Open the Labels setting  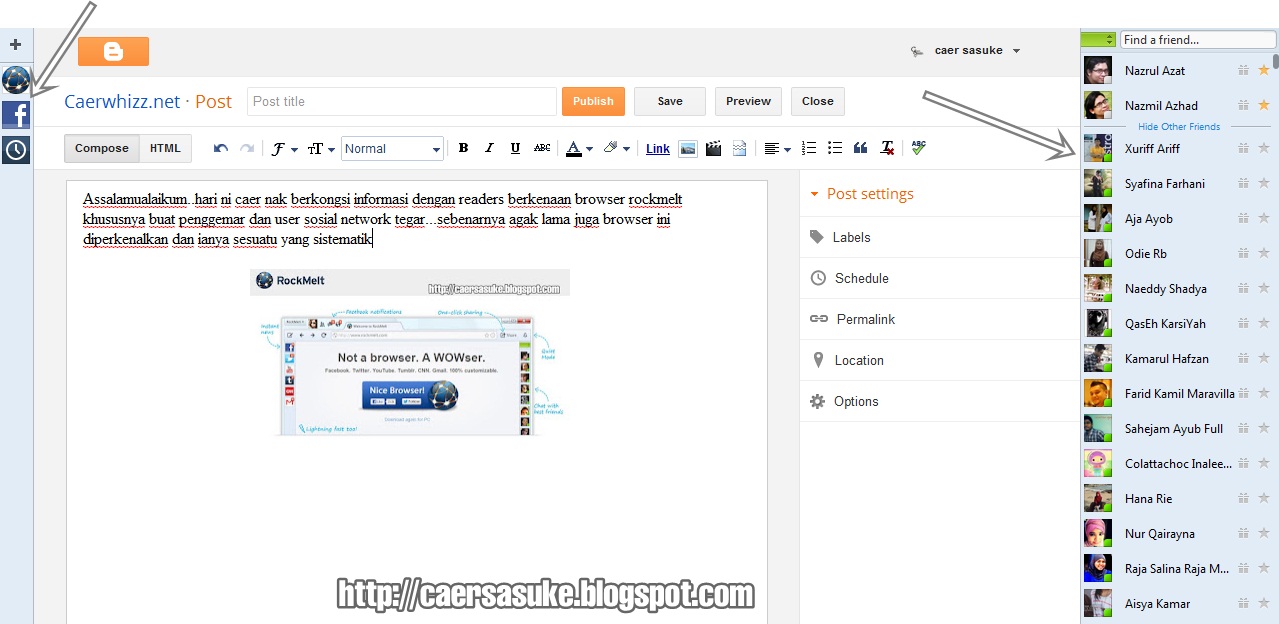click(x=939, y=237)
